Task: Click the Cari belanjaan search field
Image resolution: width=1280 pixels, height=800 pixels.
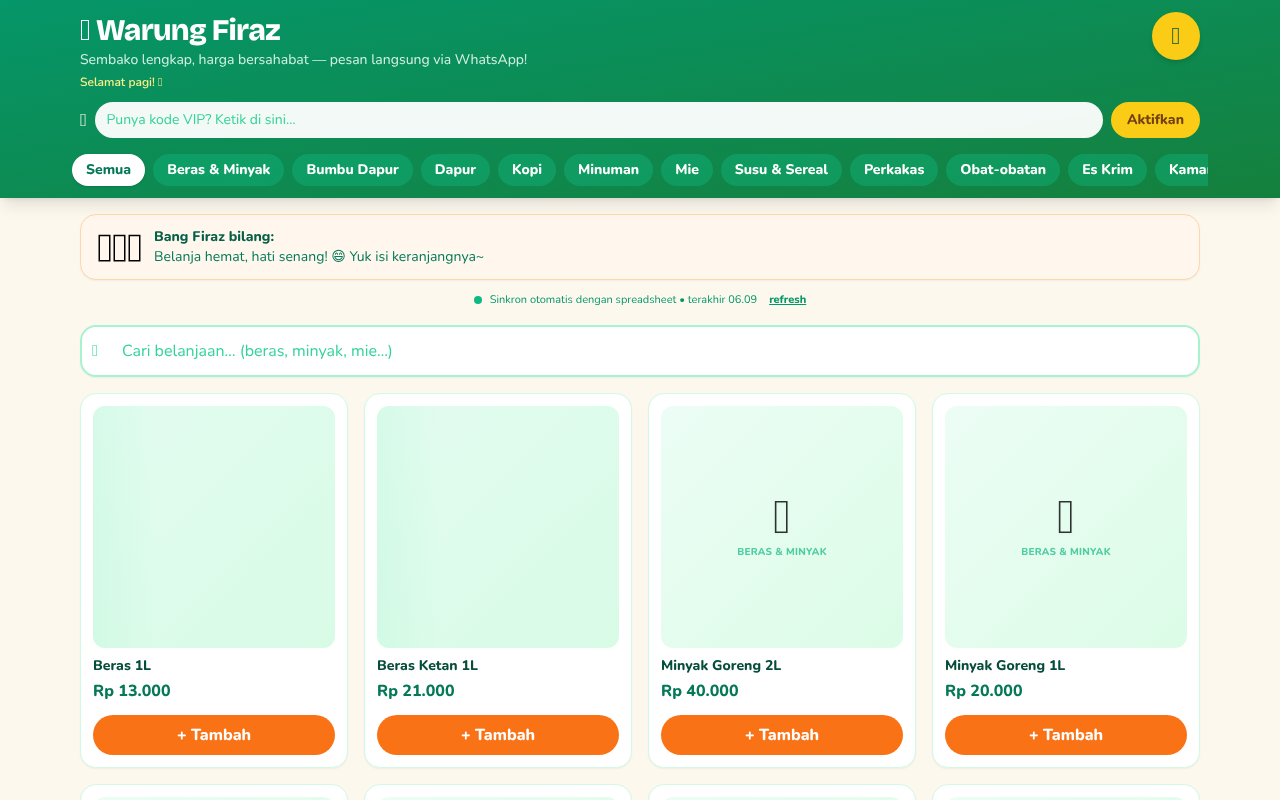Action: pyautogui.click(x=640, y=351)
